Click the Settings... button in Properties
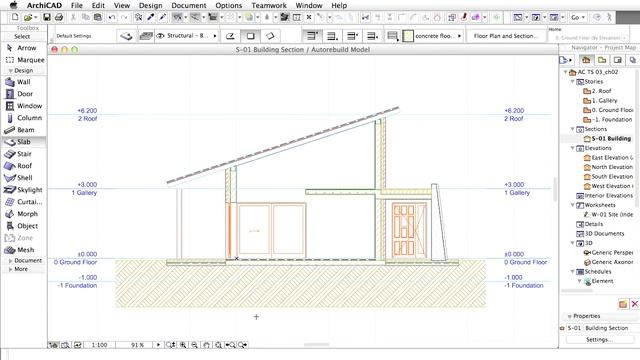The height and width of the screenshot is (360, 640). point(599,340)
